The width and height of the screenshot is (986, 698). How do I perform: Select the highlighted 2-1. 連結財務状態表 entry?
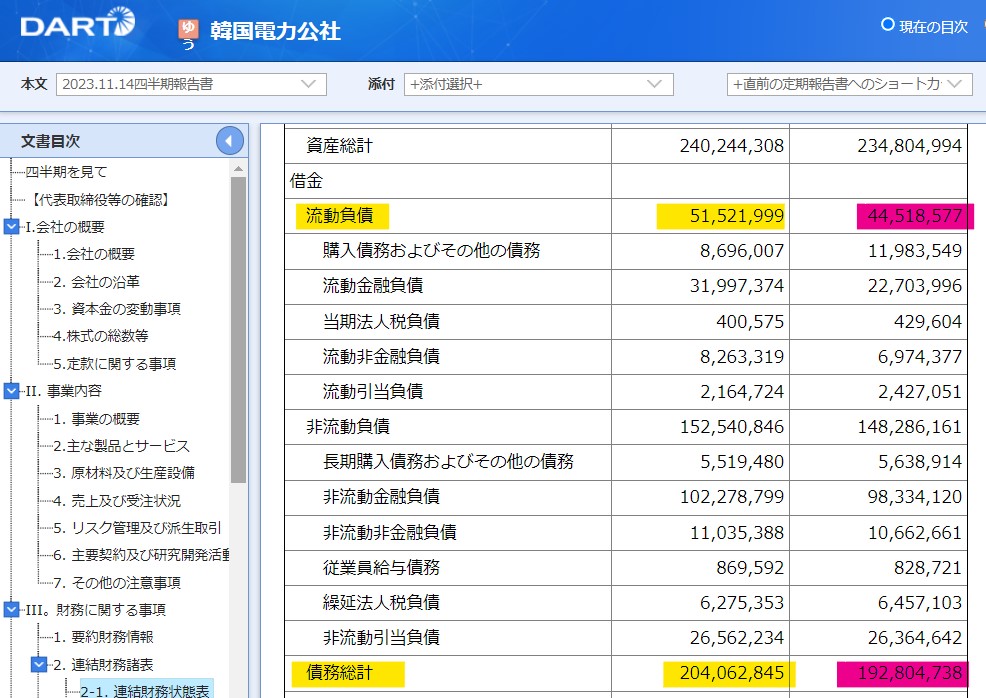pyautogui.click(x=145, y=690)
